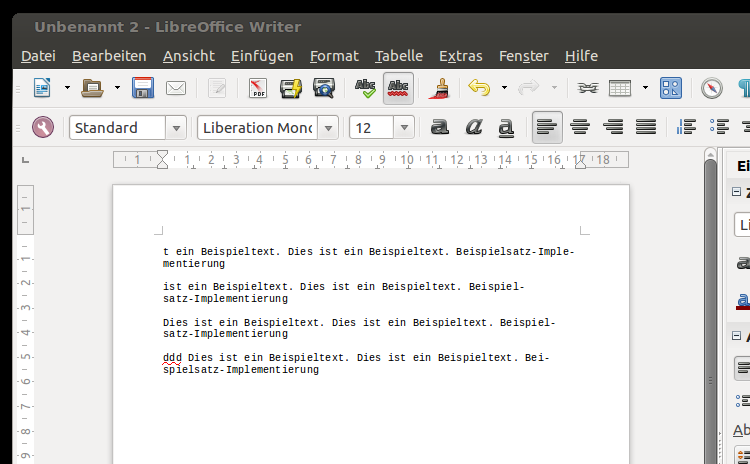Open the Ansicht menu
The image size is (750, 464).
(x=188, y=56)
